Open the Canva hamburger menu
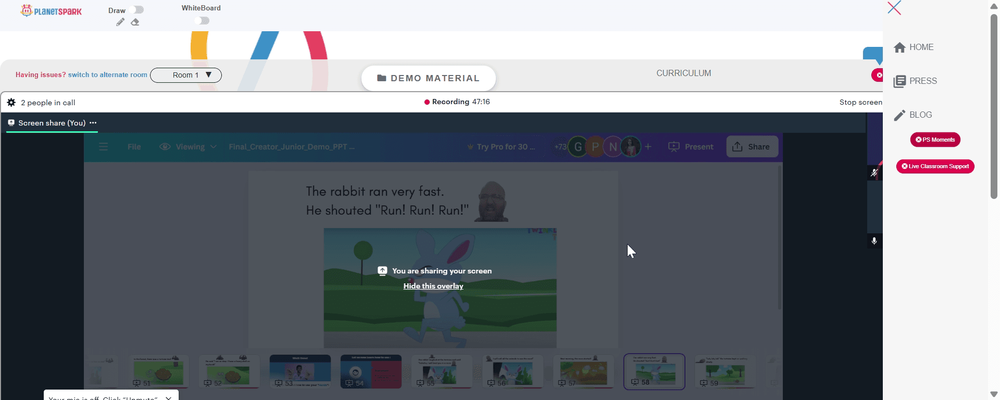The height and width of the screenshot is (400, 1000). [x=103, y=147]
